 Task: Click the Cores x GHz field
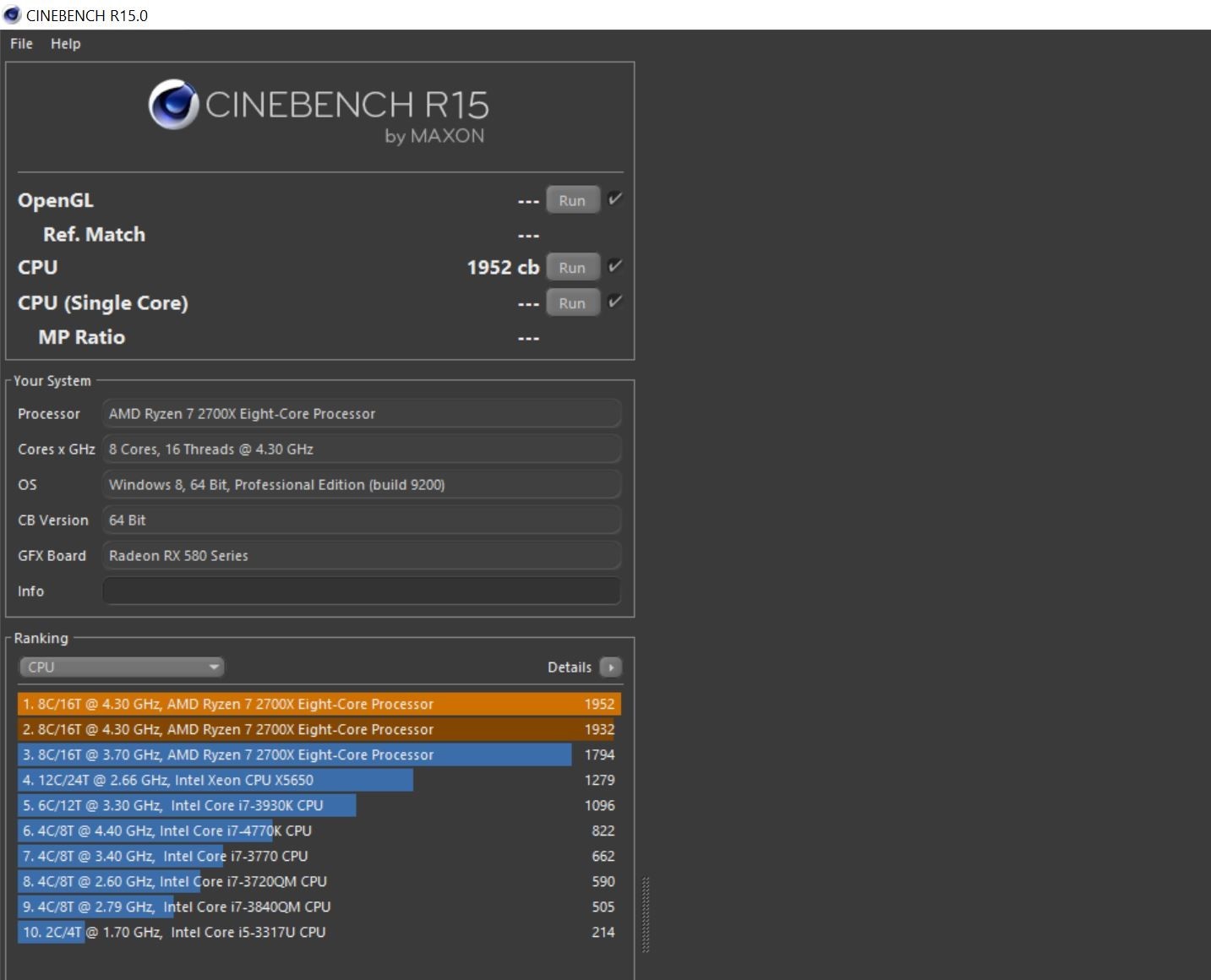point(362,449)
